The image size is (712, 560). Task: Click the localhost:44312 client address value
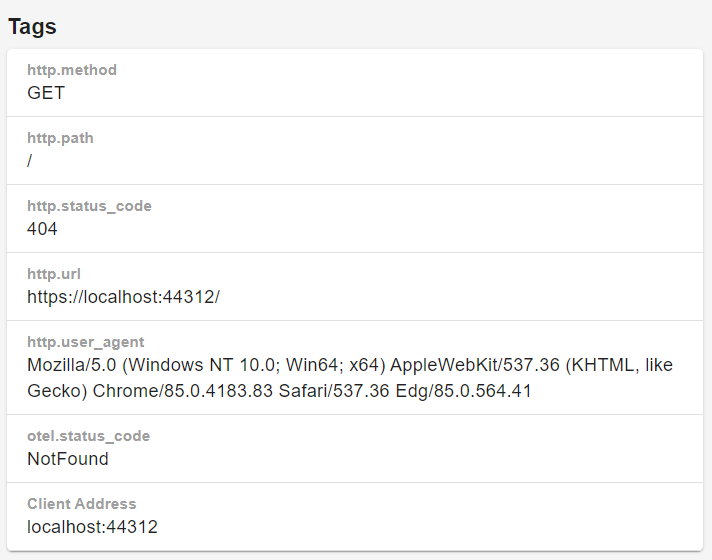(x=92, y=527)
